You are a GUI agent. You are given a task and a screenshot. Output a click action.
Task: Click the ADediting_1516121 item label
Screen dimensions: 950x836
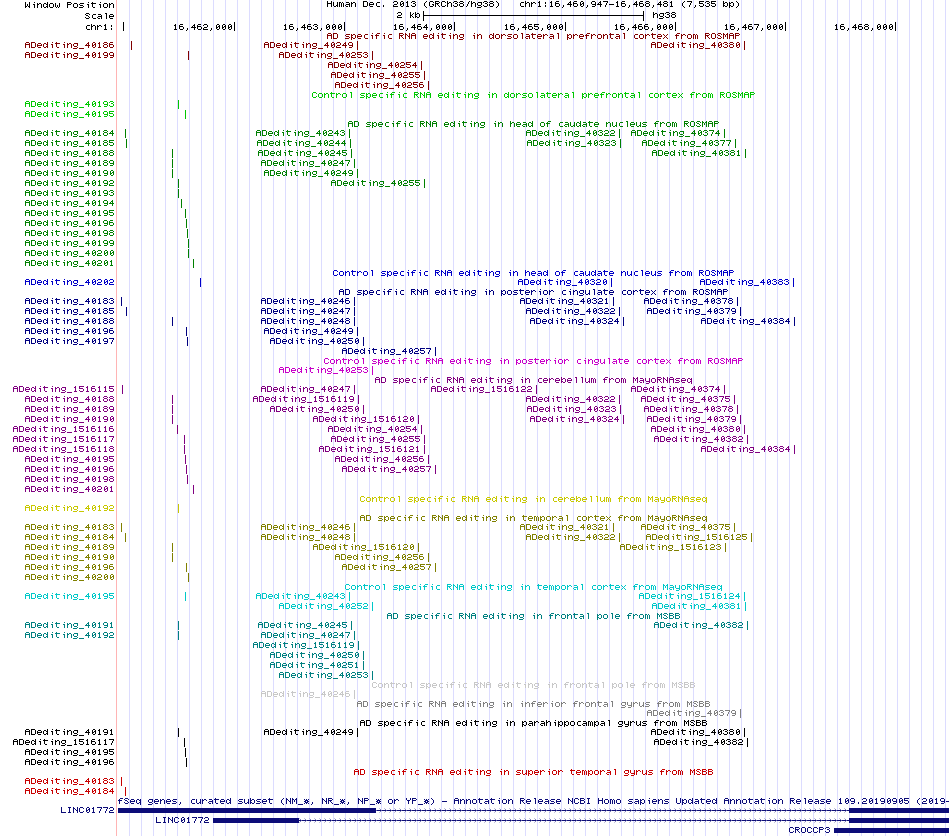[x=369, y=450]
